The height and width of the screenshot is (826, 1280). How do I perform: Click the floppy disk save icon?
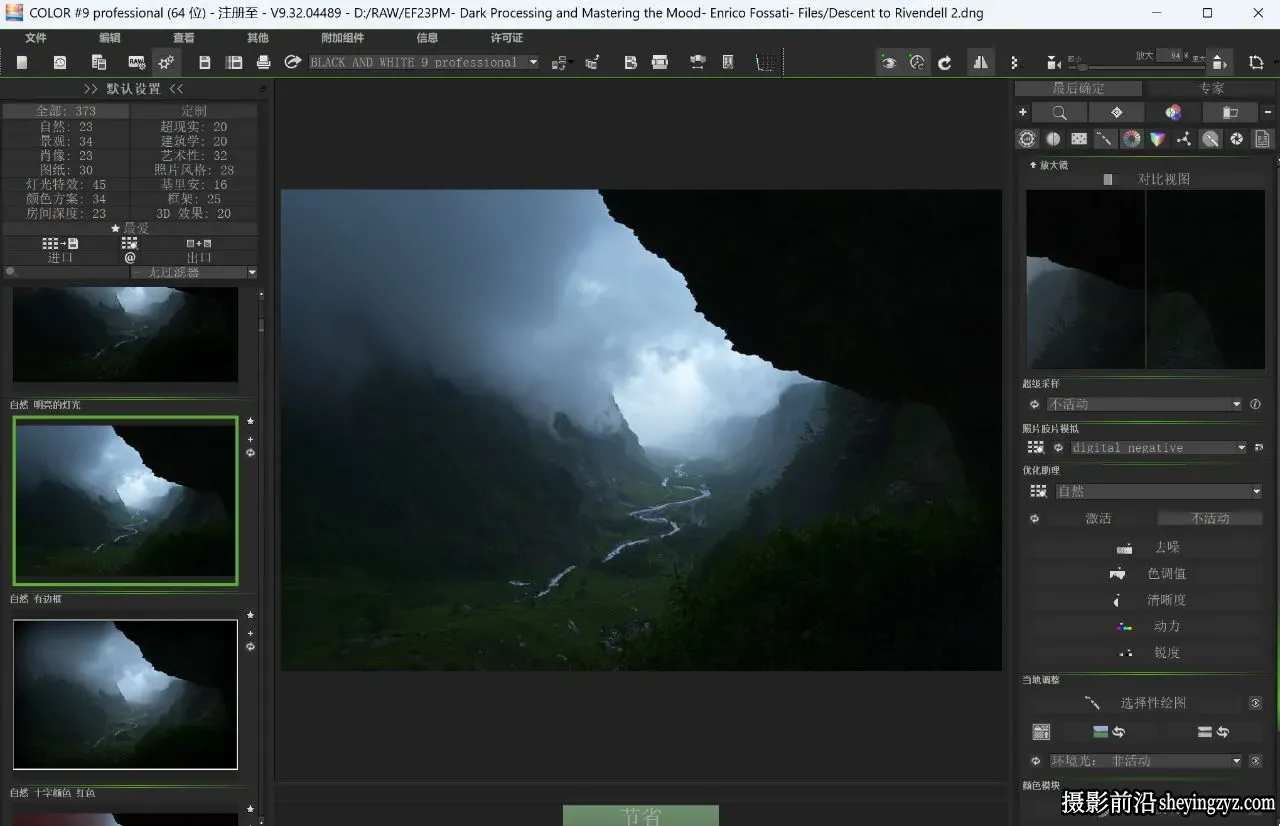click(205, 62)
